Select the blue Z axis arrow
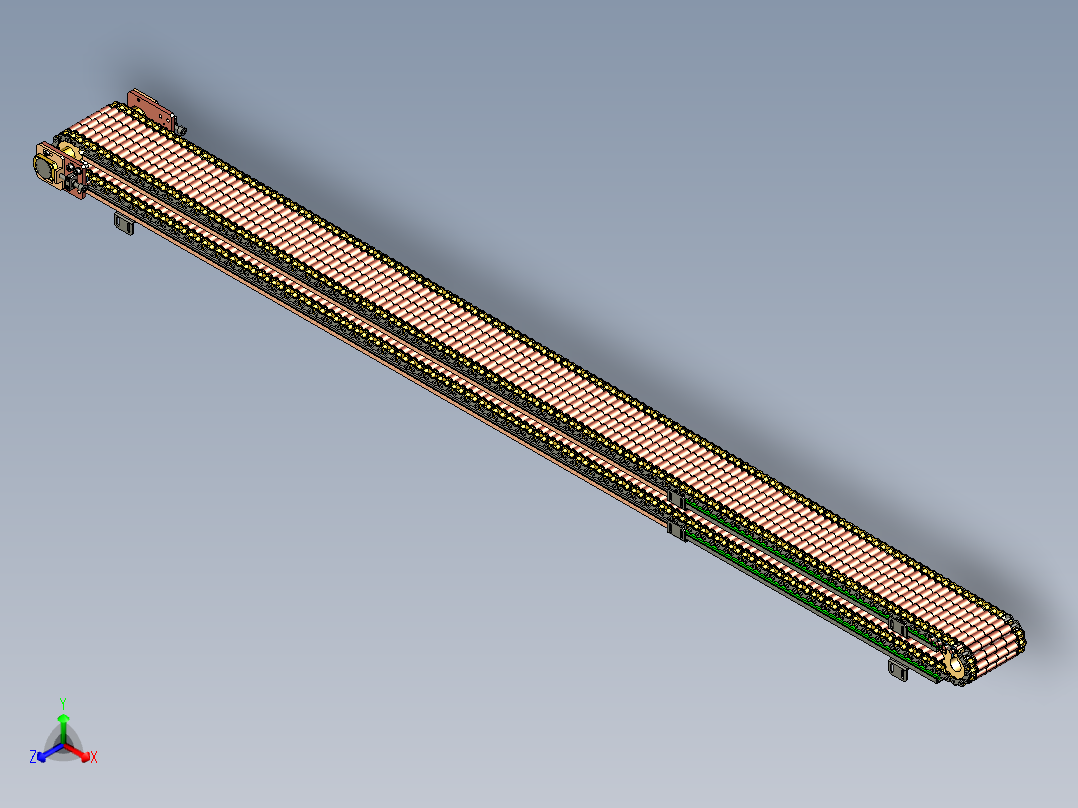 [x=42, y=757]
